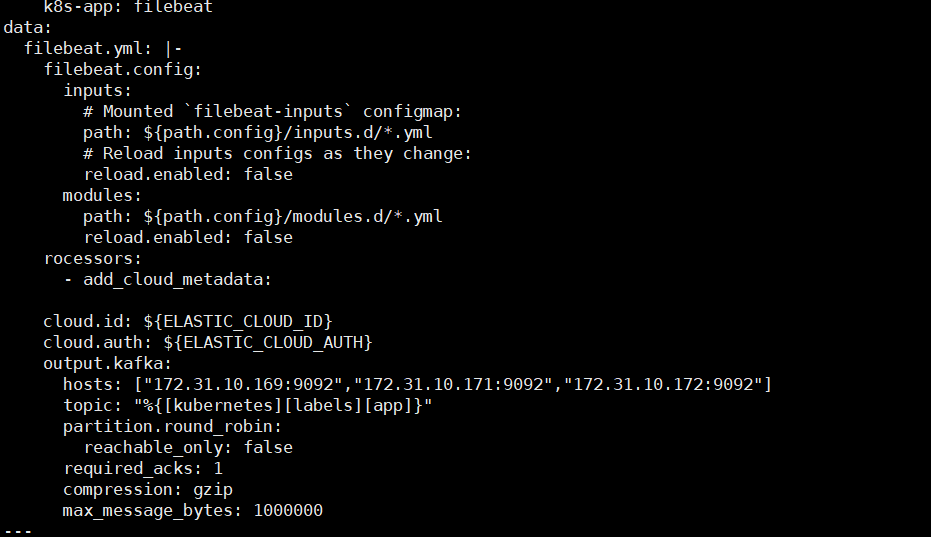Click the 172.31.10.172:9092 host address
The image size is (931, 537).
(x=663, y=384)
